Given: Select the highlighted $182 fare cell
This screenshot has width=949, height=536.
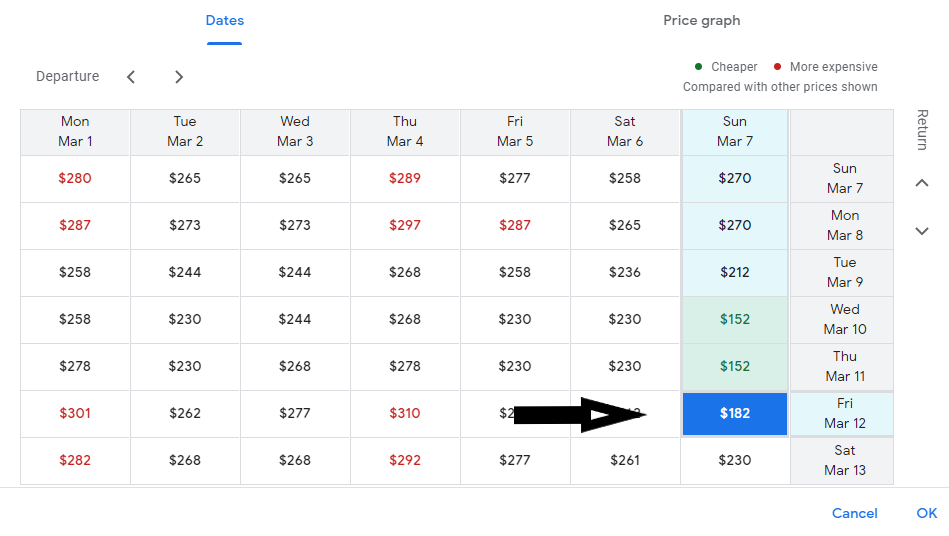Looking at the screenshot, I should pyautogui.click(x=735, y=414).
